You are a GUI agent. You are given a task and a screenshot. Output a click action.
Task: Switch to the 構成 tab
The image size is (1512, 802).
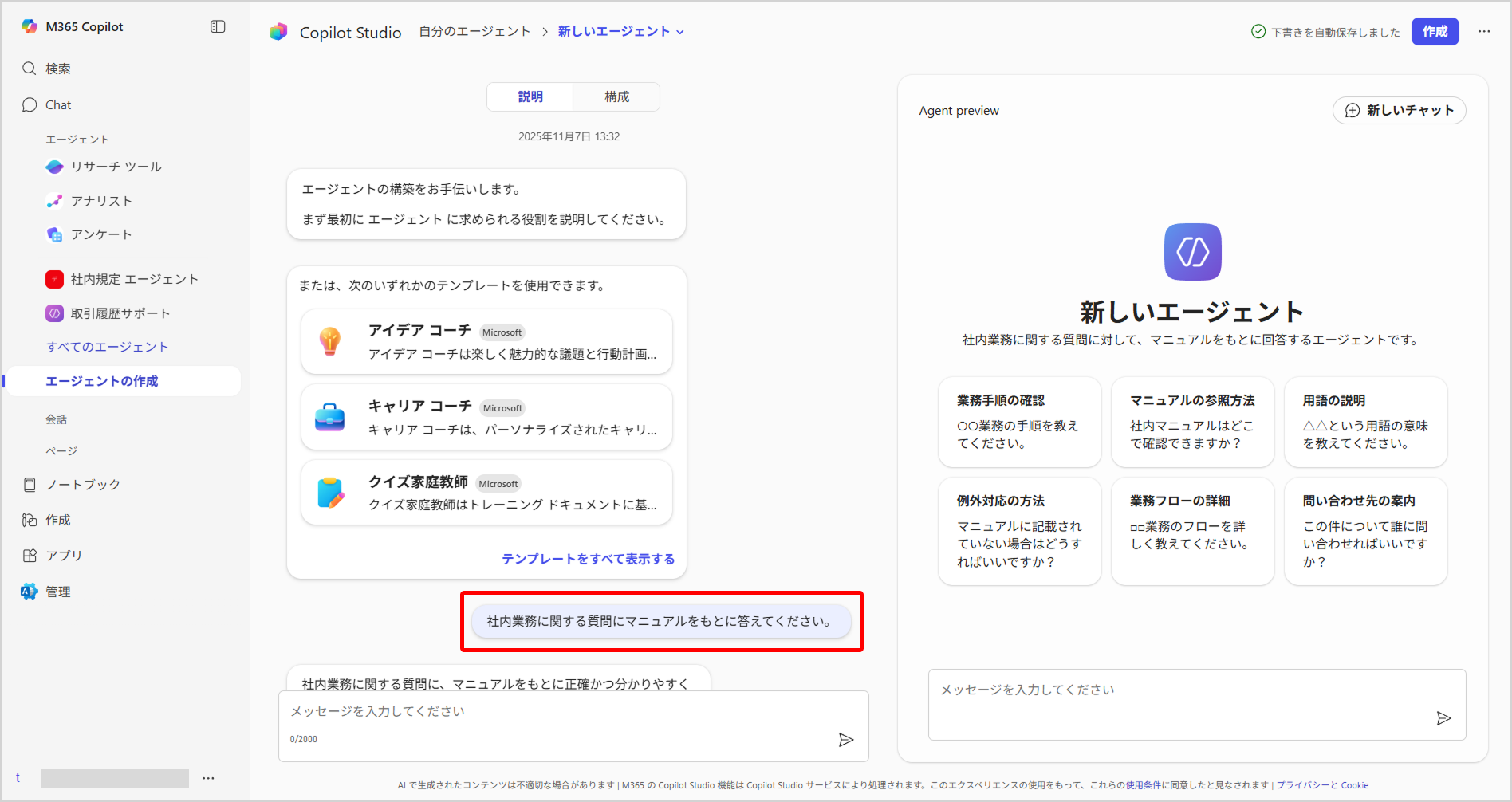(616, 96)
